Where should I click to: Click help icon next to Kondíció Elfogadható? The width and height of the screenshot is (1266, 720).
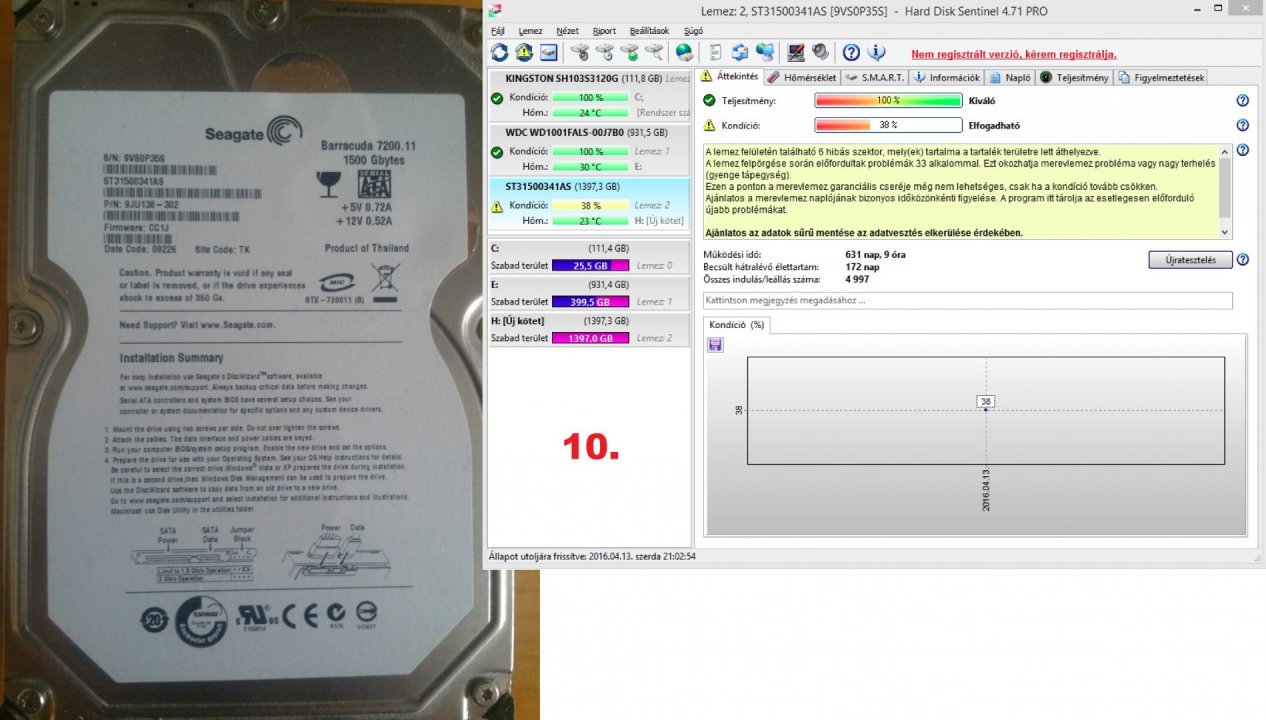(1243, 125)
